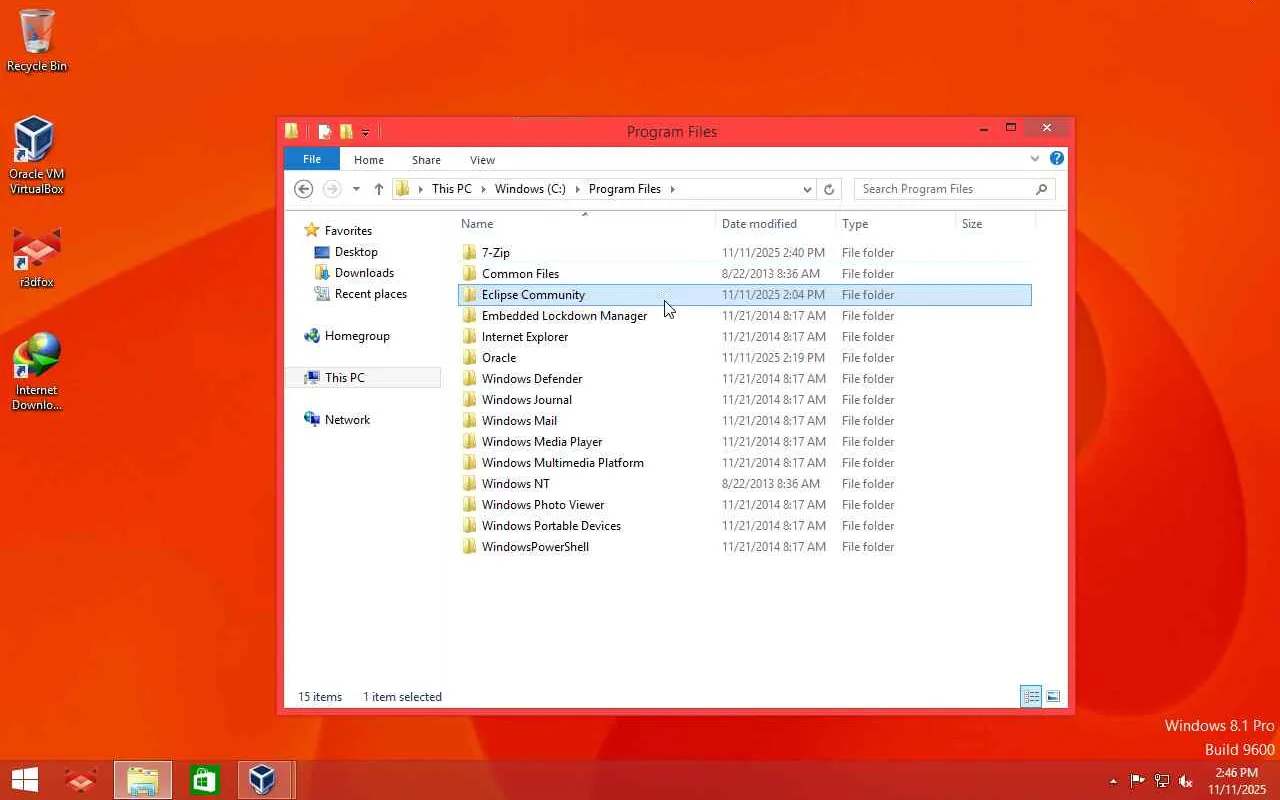Open Downloads under Favorites
1280x800 pixels.
coord(364,273)
